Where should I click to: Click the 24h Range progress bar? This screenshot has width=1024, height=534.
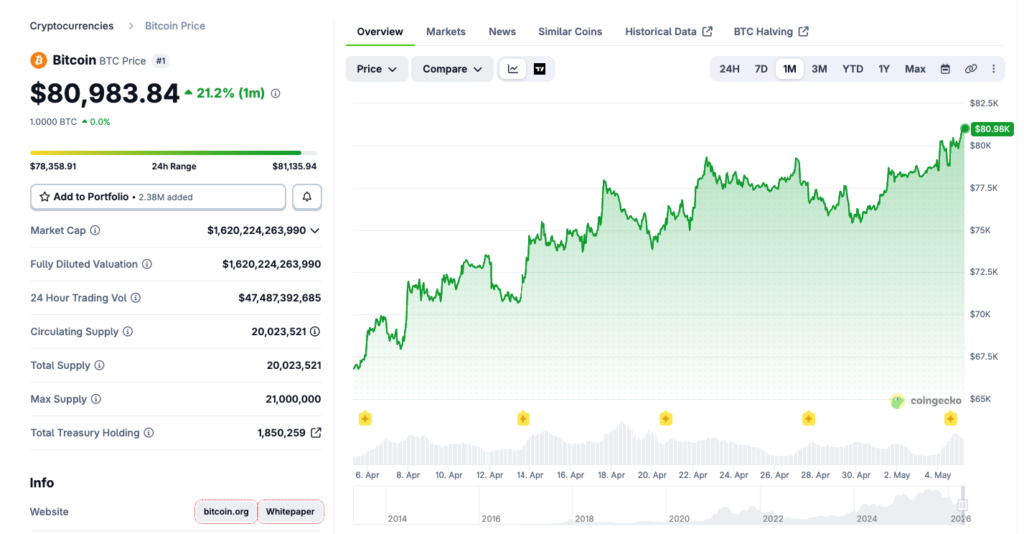click(x=174, y=153)
